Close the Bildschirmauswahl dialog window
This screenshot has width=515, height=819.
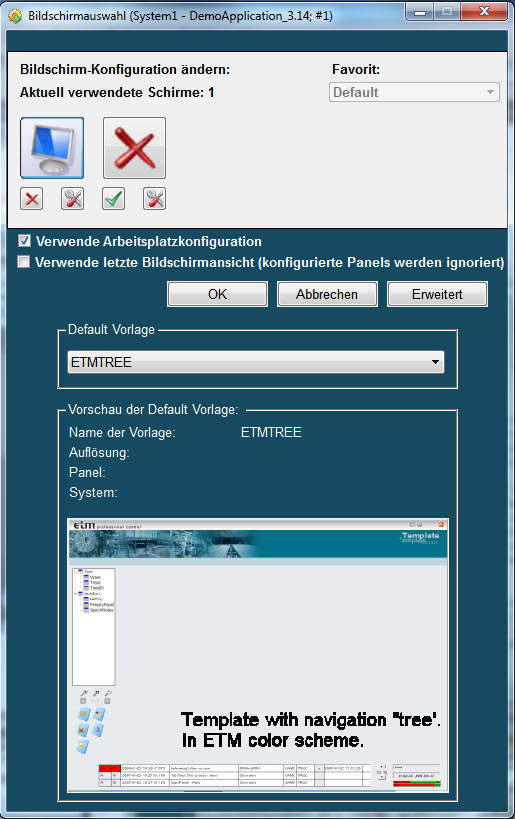click(484, 12)
